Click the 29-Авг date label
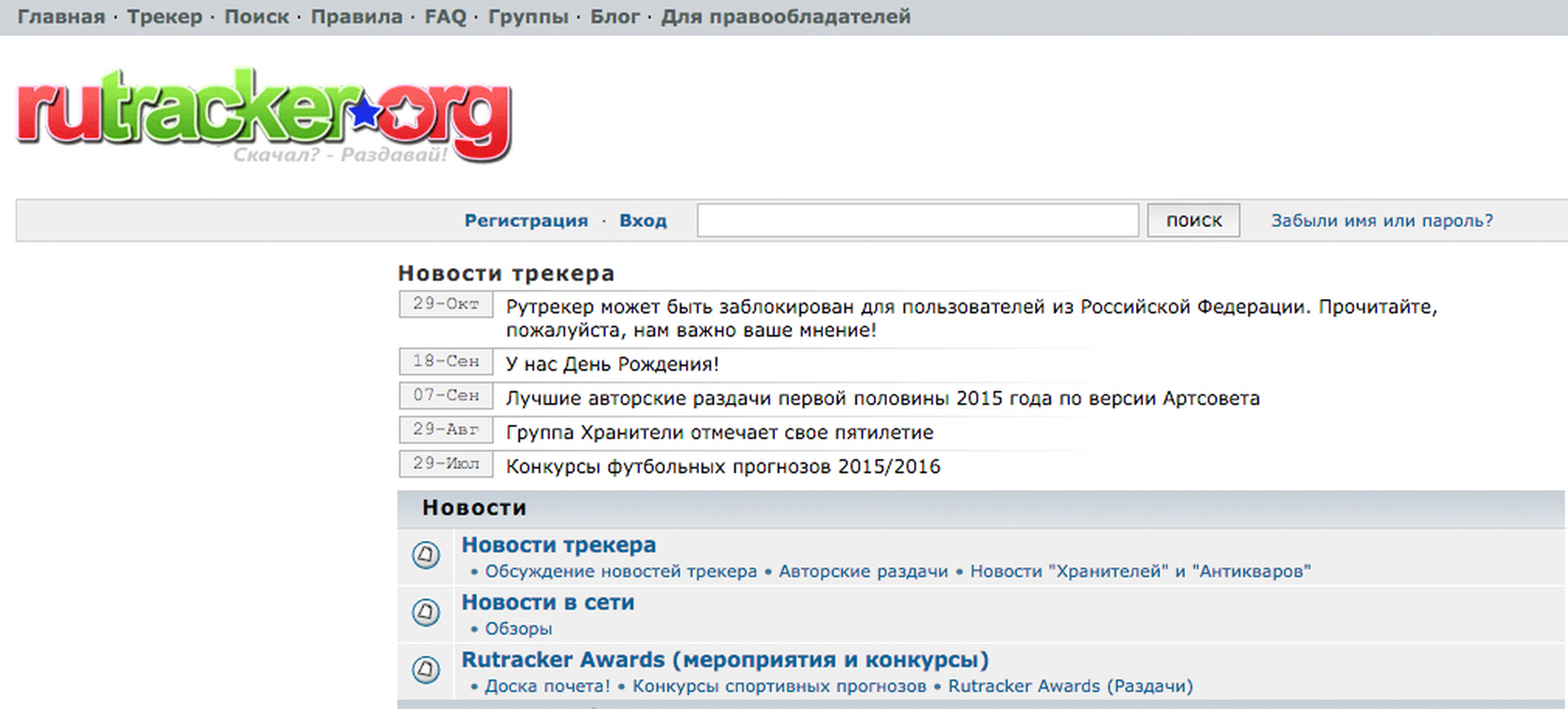The image size is (1568, 709). click(446, 429)
